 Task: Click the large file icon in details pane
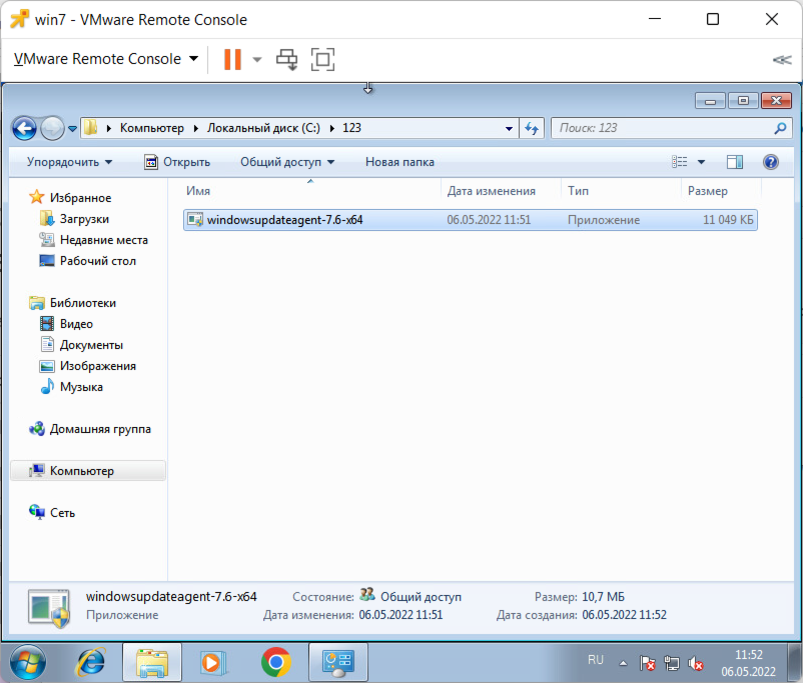pyautogui.click(x=49, y=608)
